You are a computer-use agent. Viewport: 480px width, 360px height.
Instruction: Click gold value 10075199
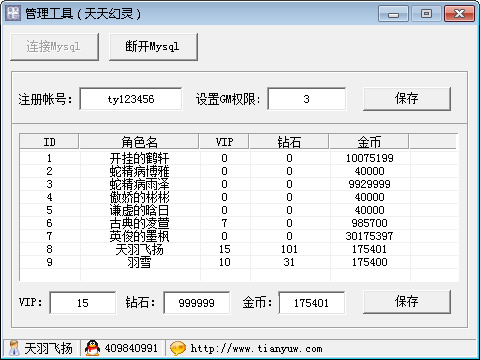click(x=369, y=158)
